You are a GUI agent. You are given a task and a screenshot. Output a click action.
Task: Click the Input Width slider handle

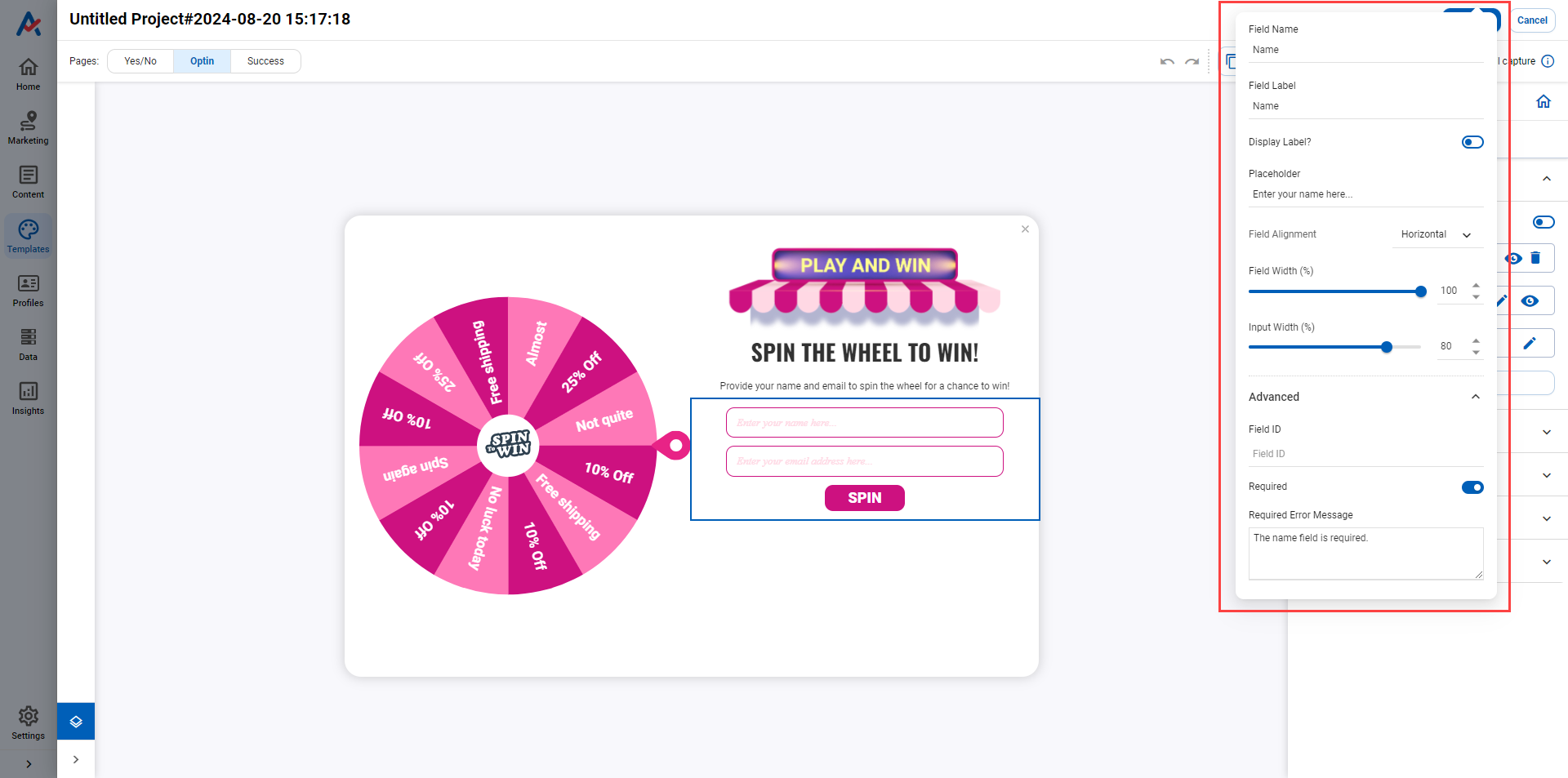click(x=1387, y=347)
